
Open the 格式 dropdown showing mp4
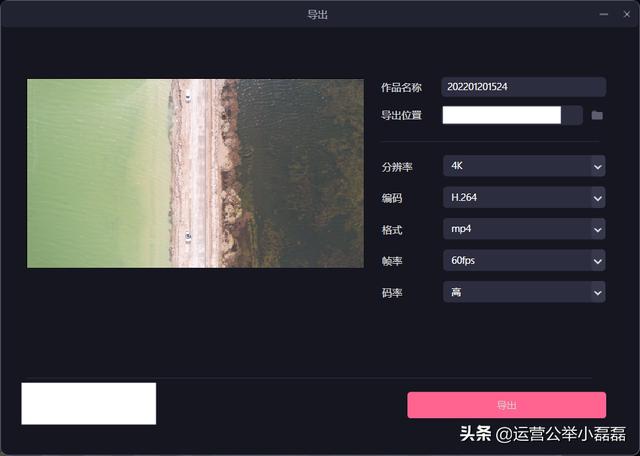coord(524,229)
